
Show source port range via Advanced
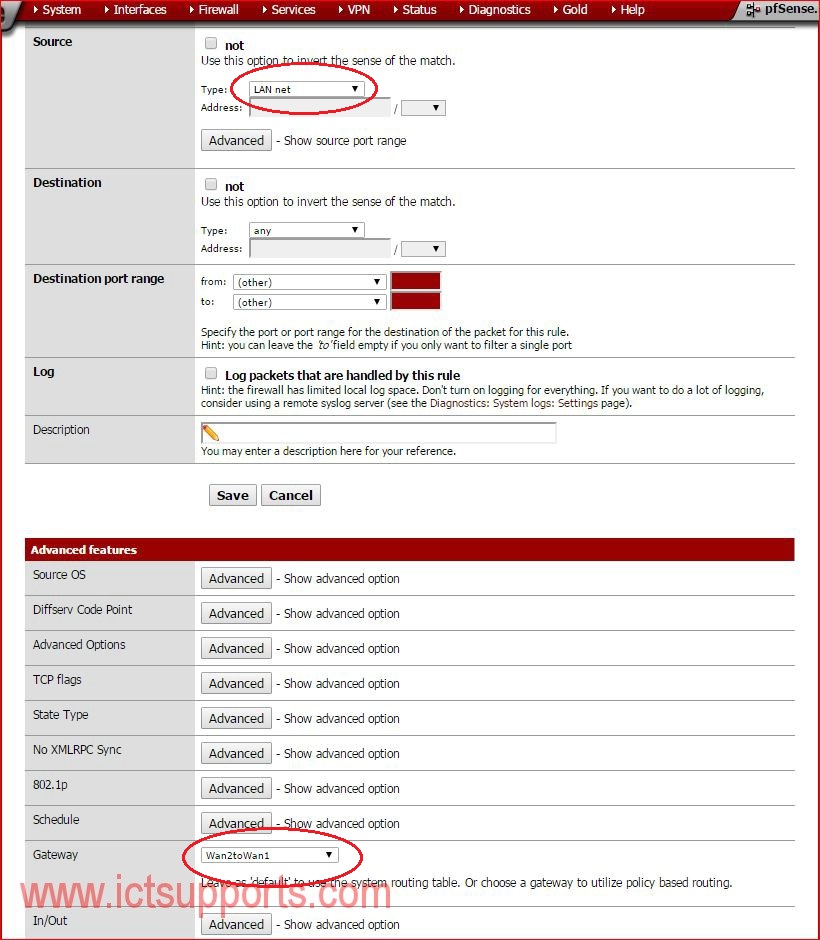click(x=236, y=140)
